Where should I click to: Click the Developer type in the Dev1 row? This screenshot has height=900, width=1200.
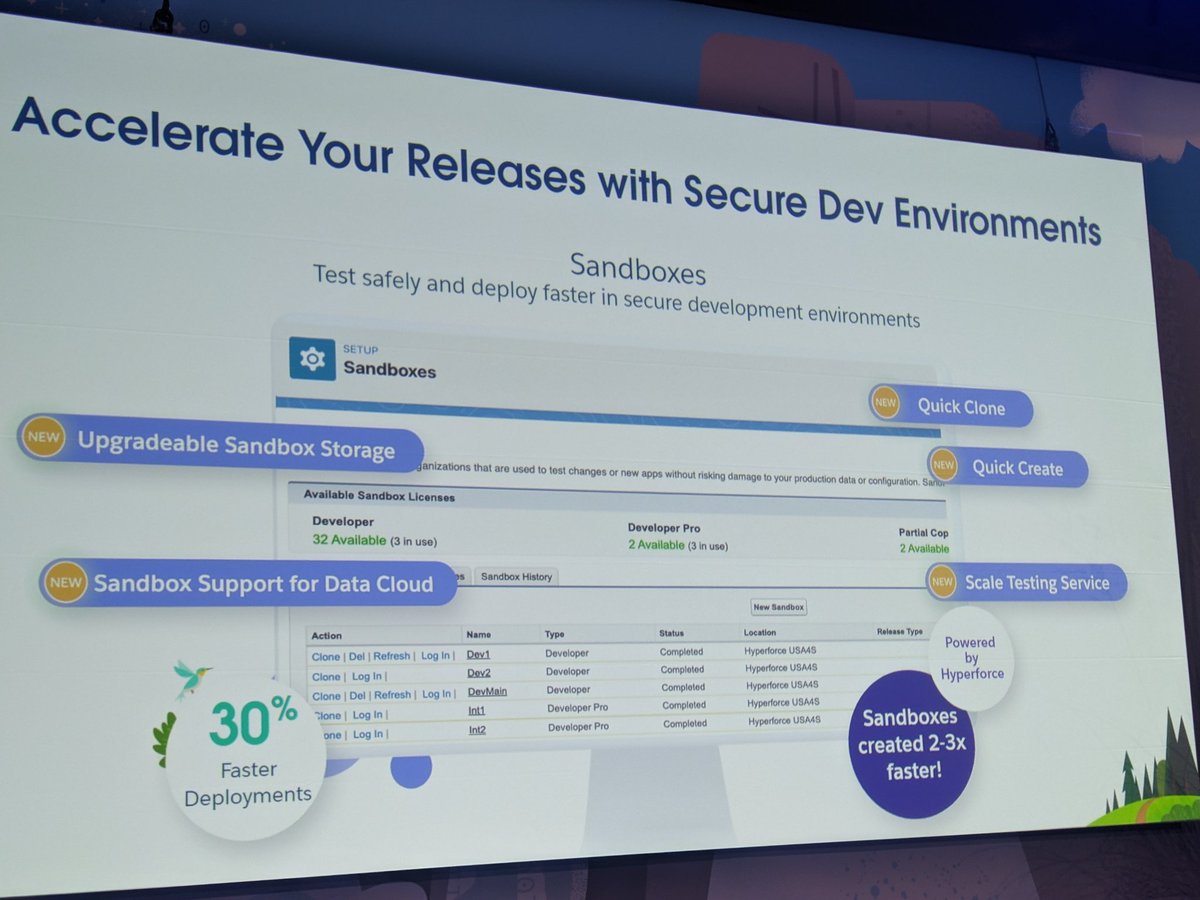pos(567,653)
